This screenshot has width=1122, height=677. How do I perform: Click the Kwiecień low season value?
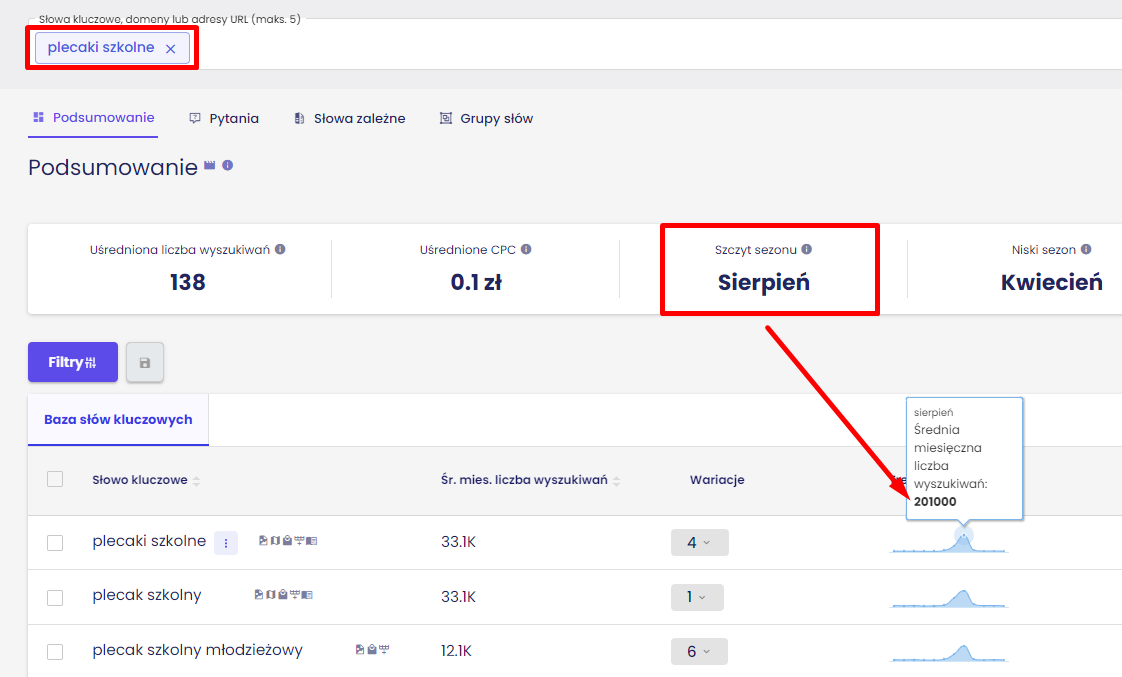point(1052,282)
